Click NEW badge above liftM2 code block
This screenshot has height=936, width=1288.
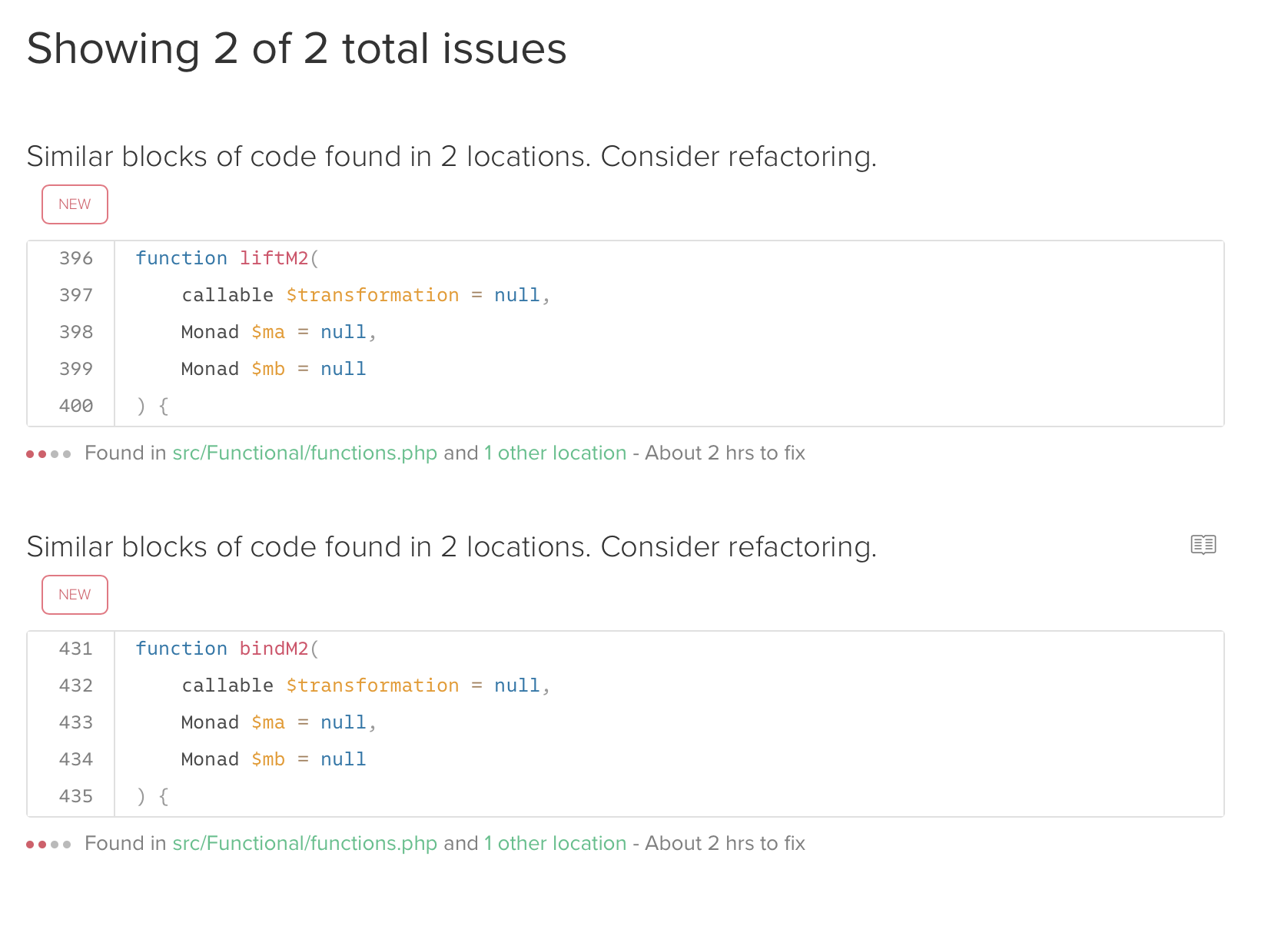pyautogui.click(x=75, y=204)
